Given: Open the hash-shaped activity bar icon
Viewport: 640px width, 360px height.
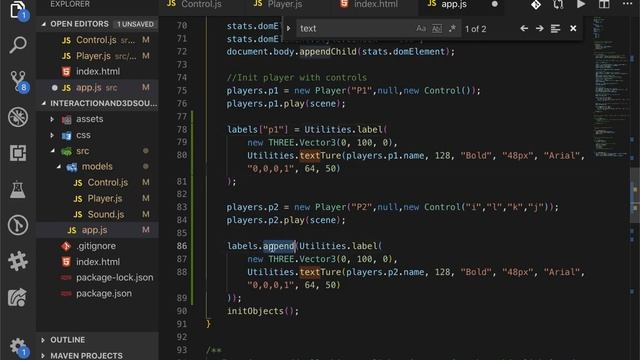Looking at the screenshot, I should [x=18, y=261].
